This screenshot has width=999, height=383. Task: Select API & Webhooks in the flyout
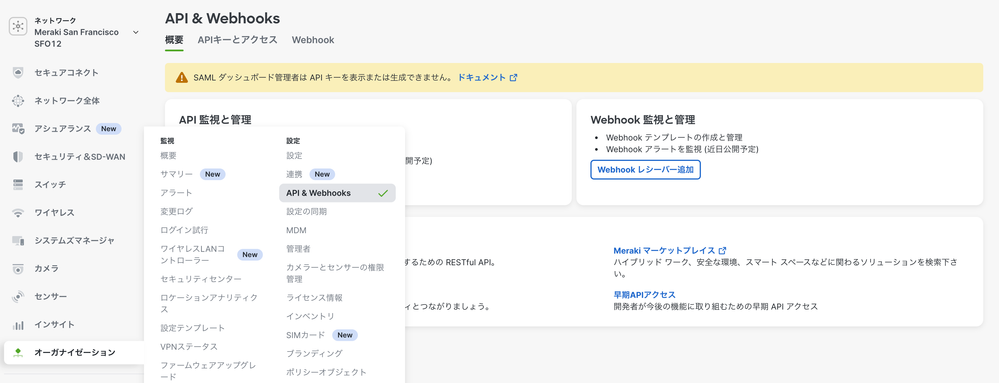pyautogui.click(x=337, y=193)
